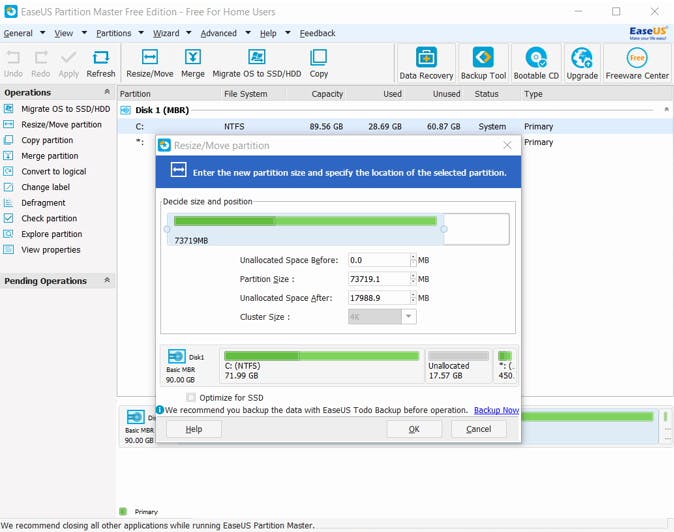Select the C: (NTFS) 71.99 GB block

point(322,366)
